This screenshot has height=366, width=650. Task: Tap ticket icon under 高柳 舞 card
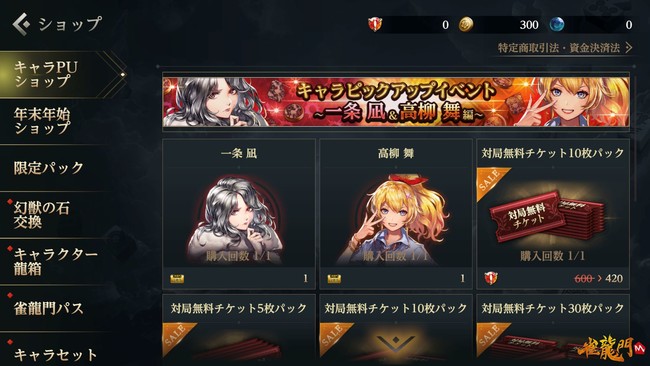[x=334, y=279]
